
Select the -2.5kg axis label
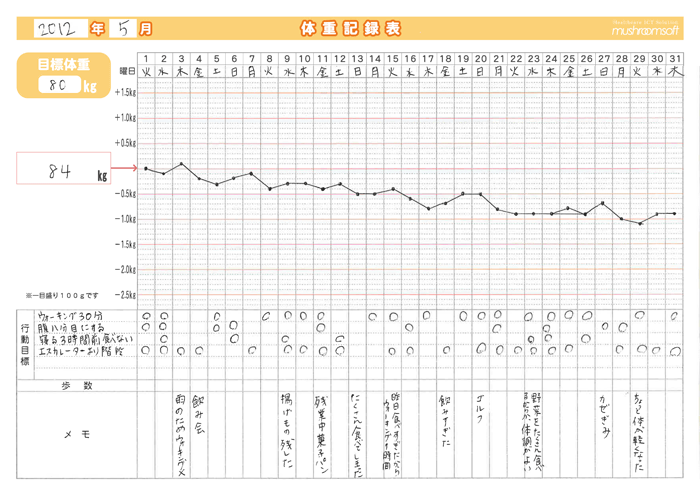[125, 295]
